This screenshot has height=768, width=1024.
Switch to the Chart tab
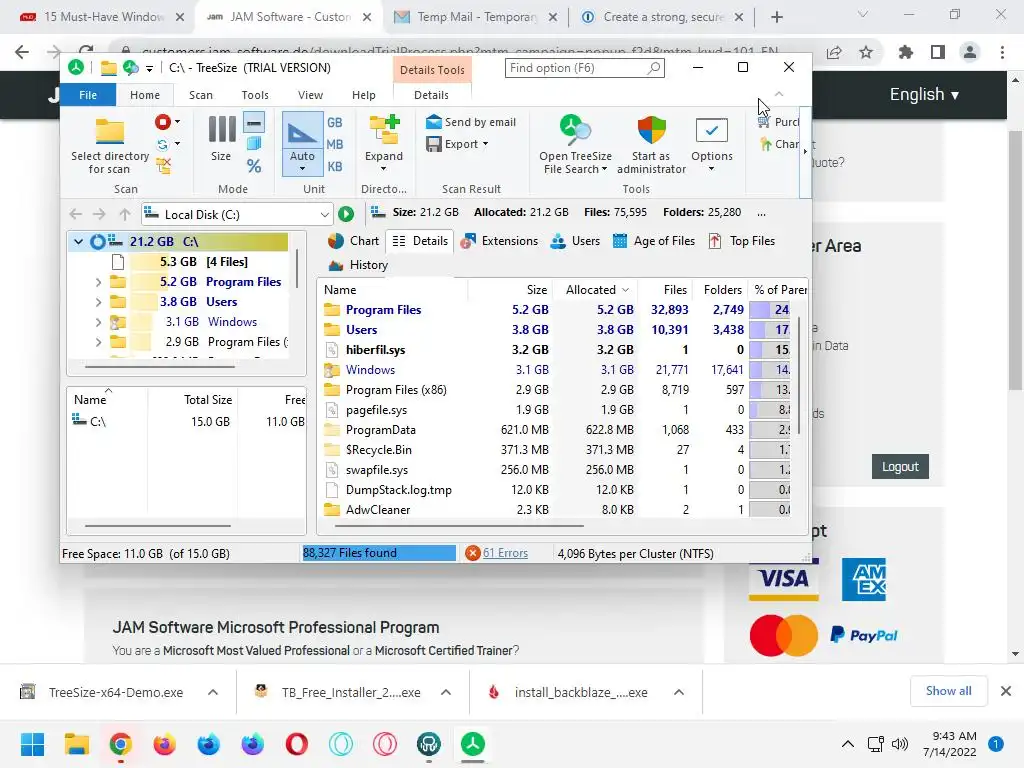point(353,241)
